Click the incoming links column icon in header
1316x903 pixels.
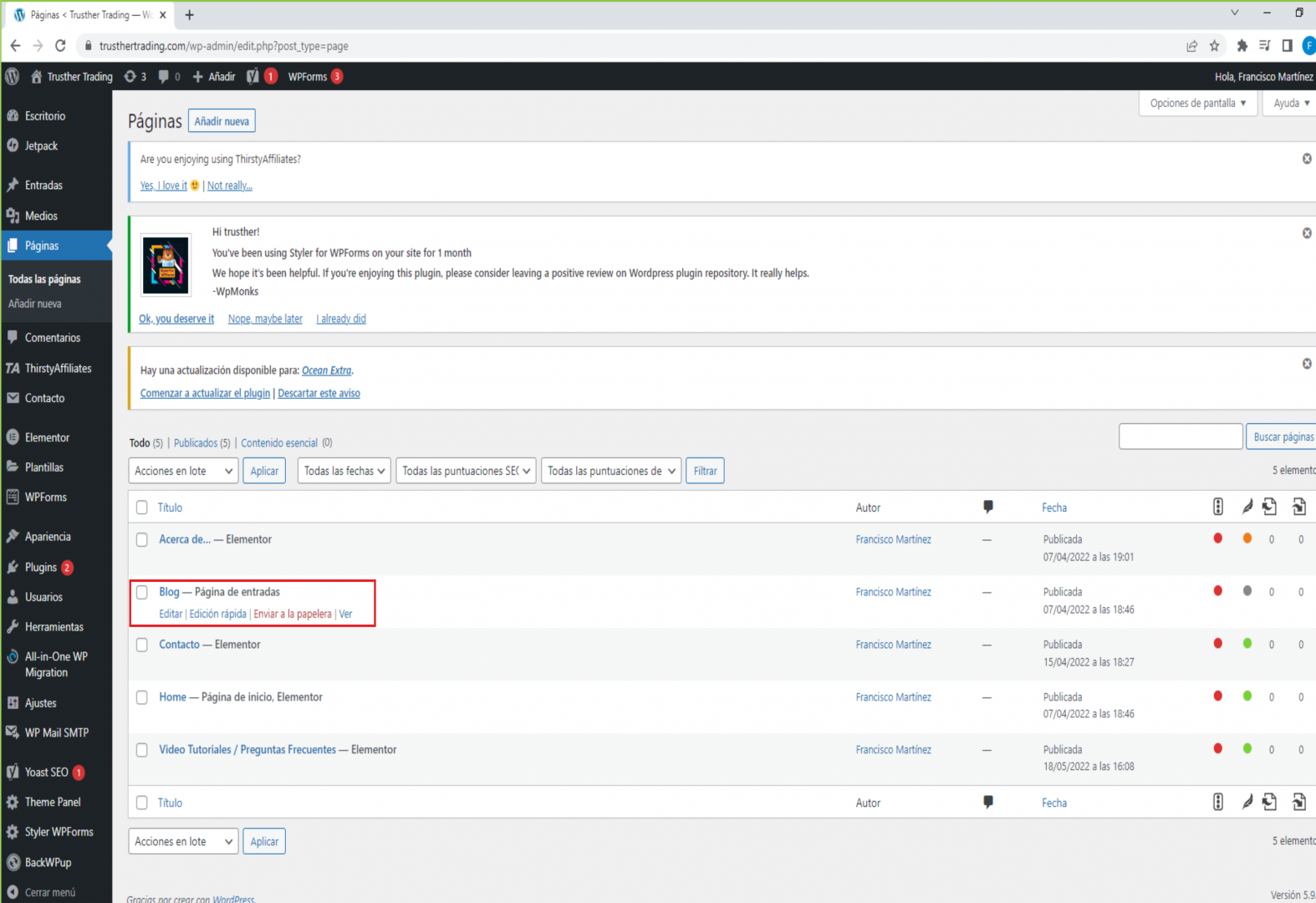click(x=1299, y=507)
